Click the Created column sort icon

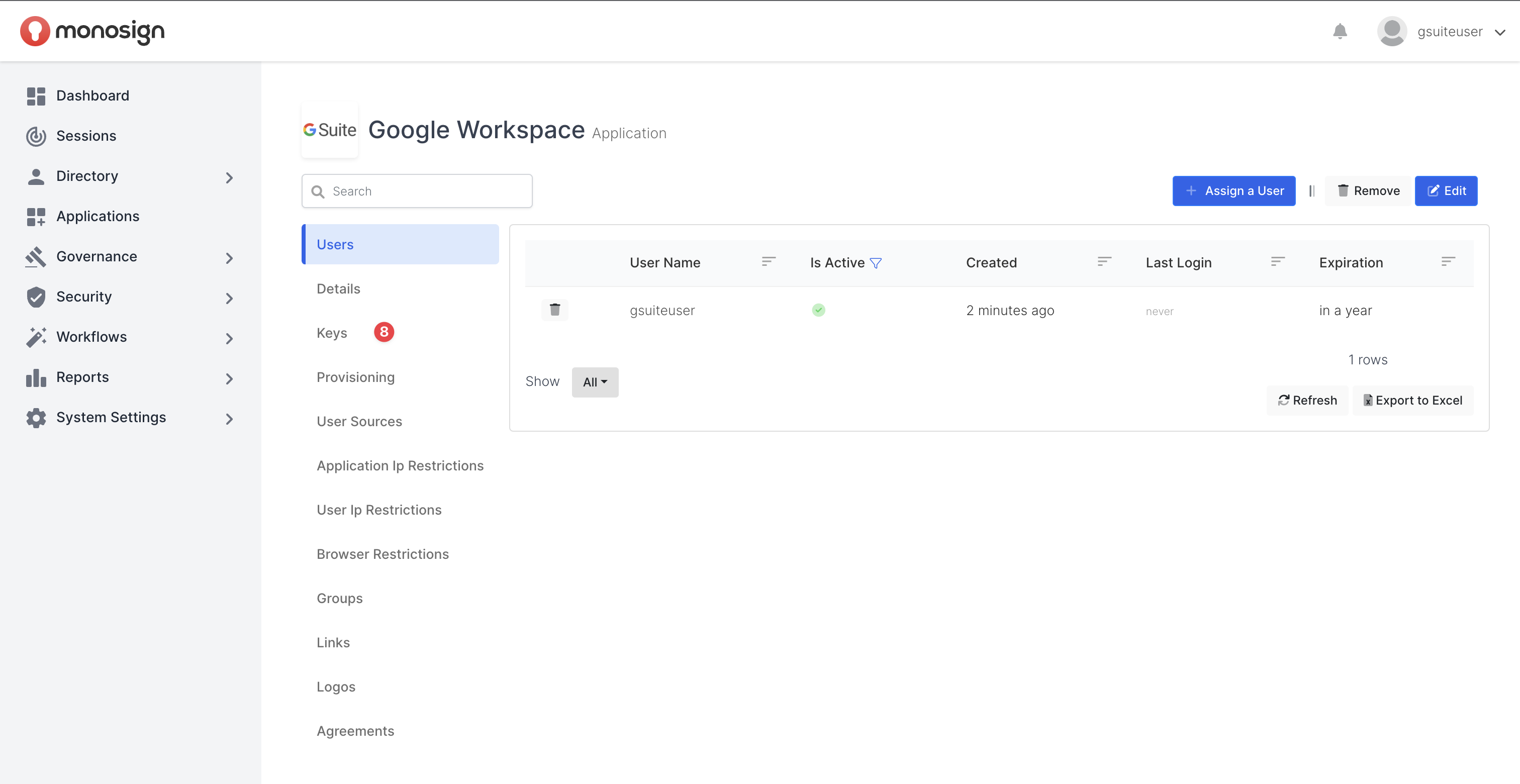click(1104, 261)
